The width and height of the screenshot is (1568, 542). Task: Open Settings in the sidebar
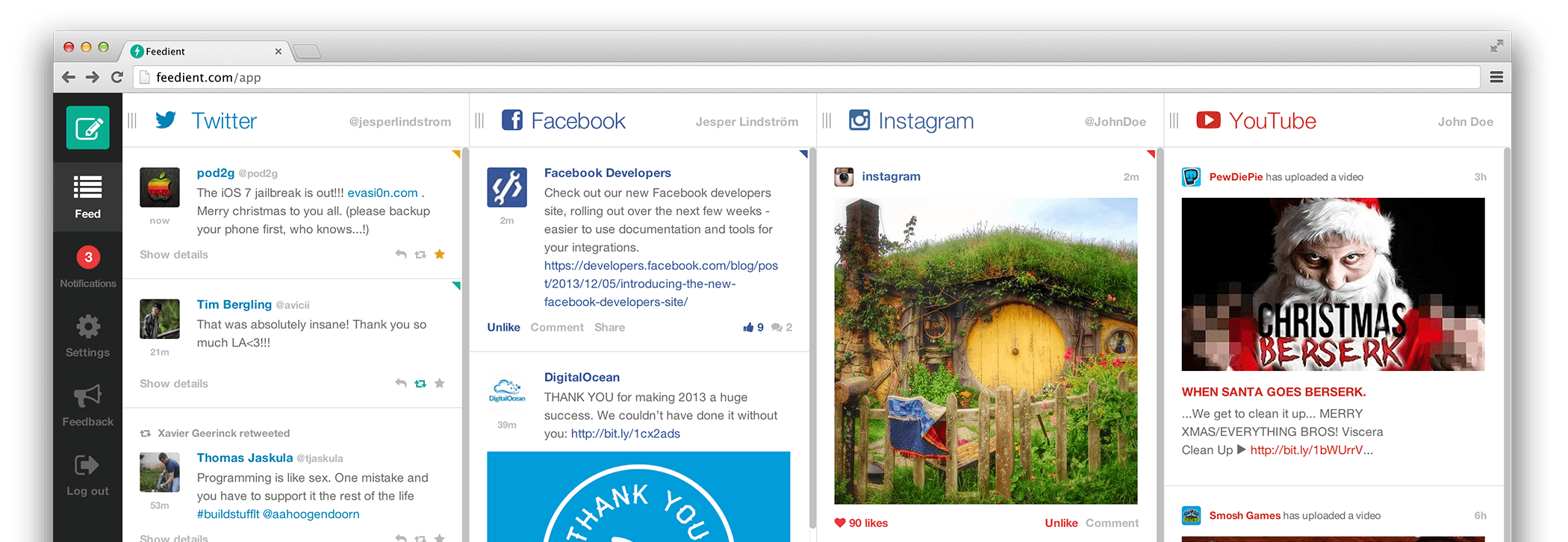pyautogui.click(x=88, y=335)
